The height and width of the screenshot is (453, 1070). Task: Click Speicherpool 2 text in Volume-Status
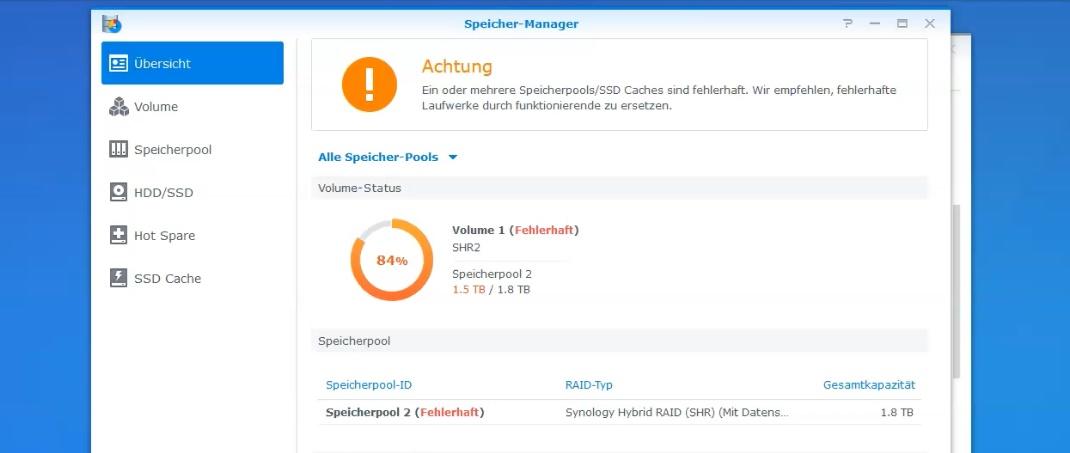(492, 274)
